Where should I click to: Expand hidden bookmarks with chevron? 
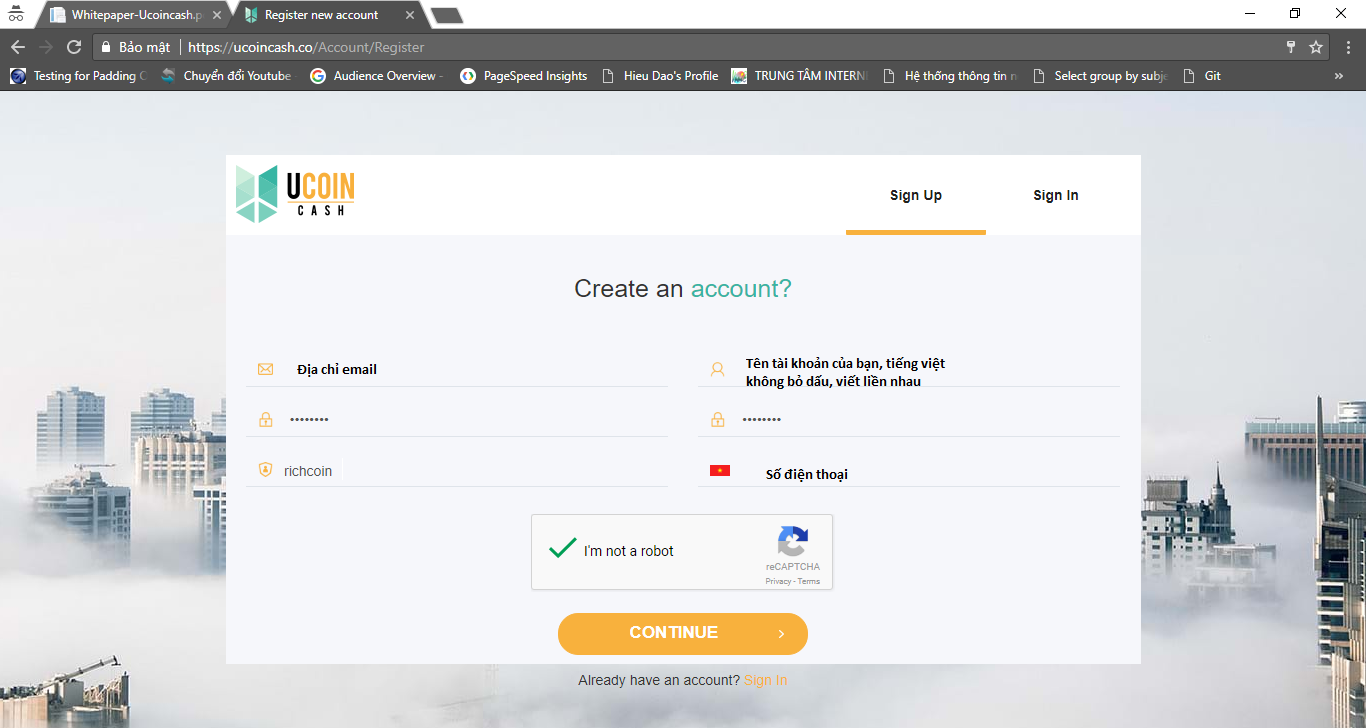pos(1339,76)
